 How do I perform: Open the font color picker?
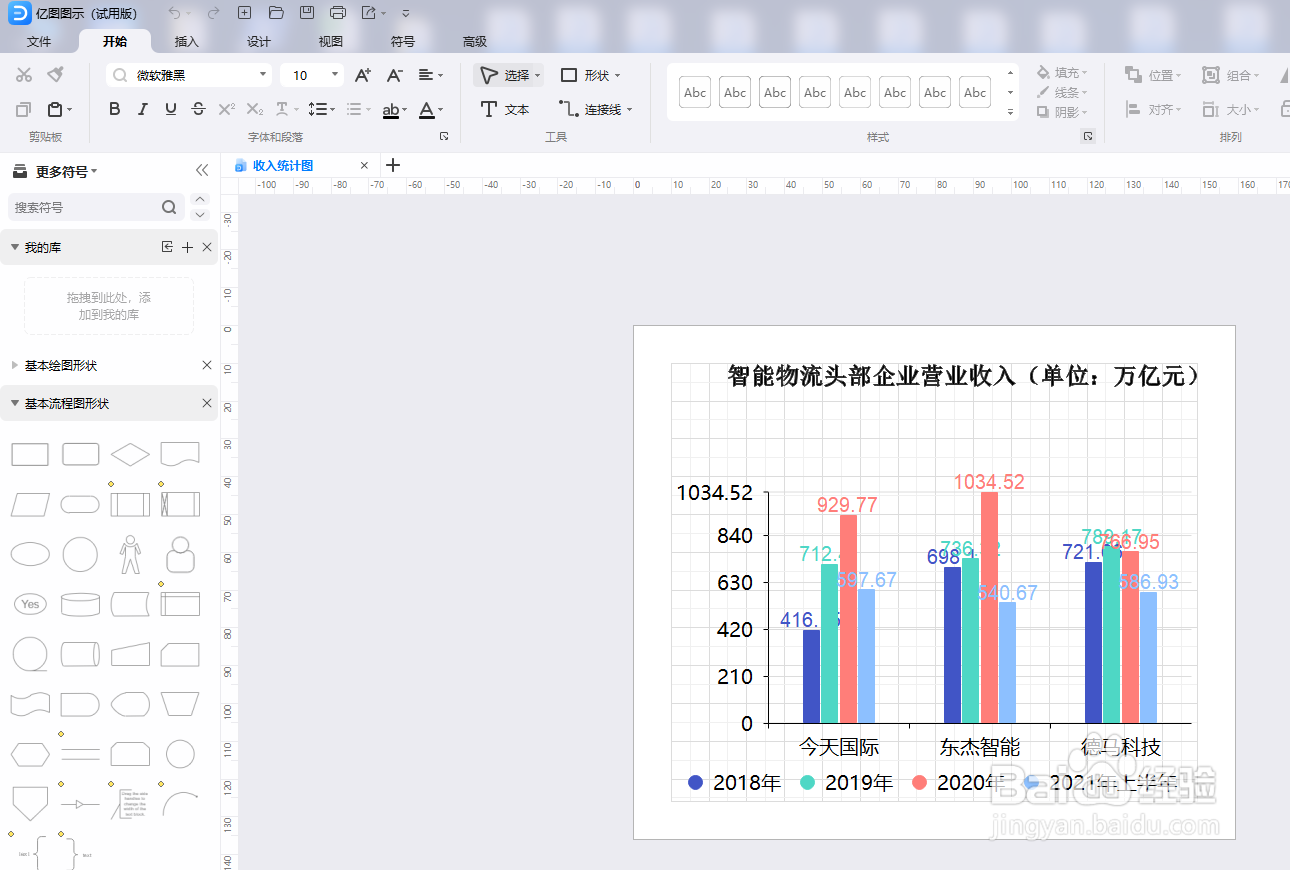[x=430, y=109]
